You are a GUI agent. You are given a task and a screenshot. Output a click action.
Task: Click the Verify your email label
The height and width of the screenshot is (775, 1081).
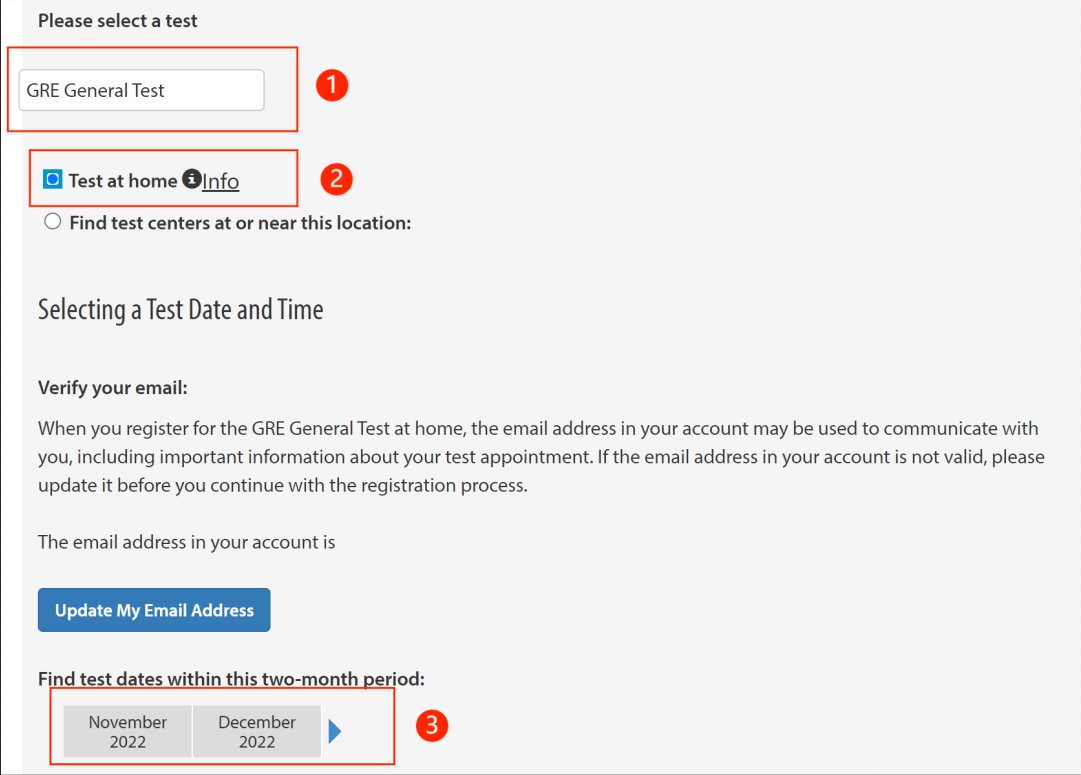pyautogui.click(x=112, y=388)
